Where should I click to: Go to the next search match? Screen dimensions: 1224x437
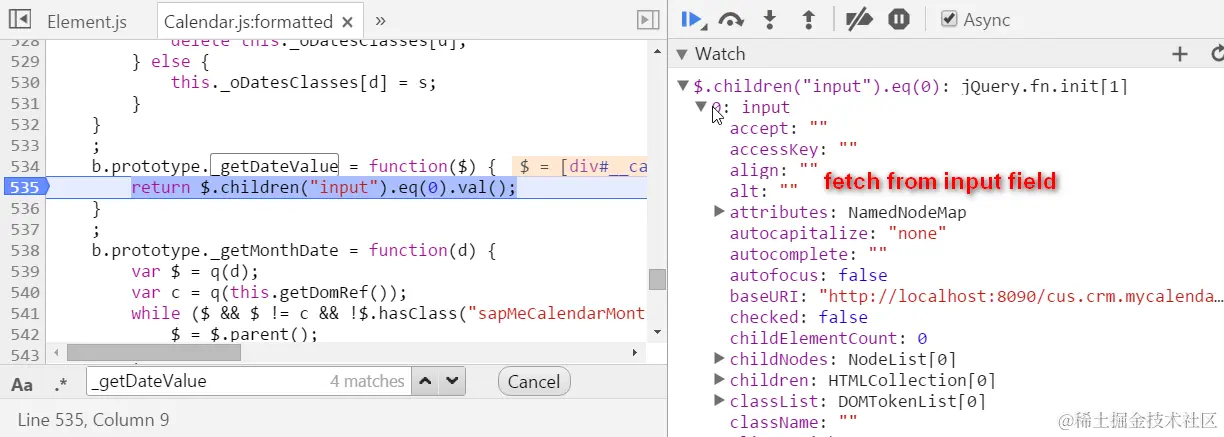pos(453,381)
